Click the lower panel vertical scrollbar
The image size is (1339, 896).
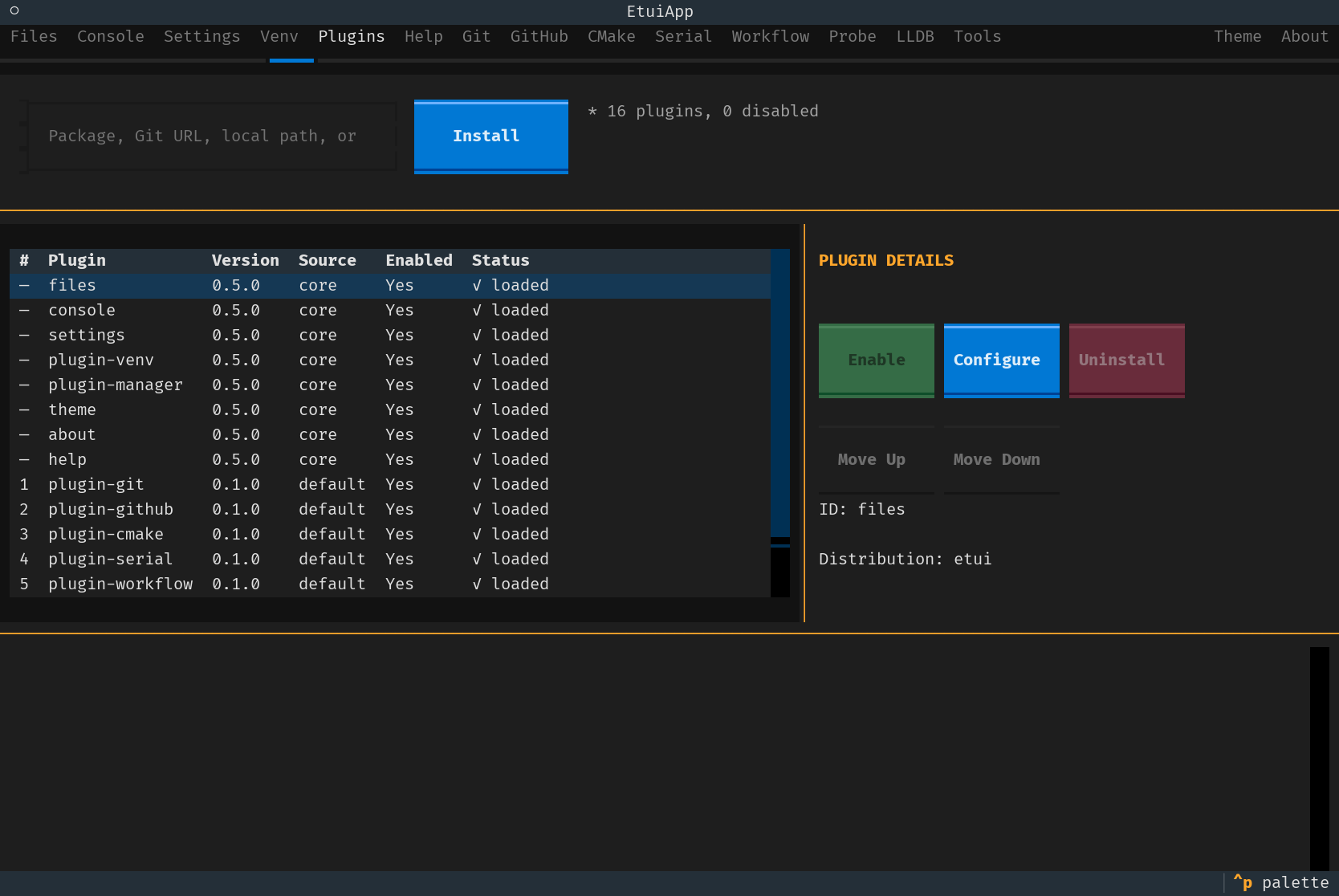click(x=1320, y=759)
